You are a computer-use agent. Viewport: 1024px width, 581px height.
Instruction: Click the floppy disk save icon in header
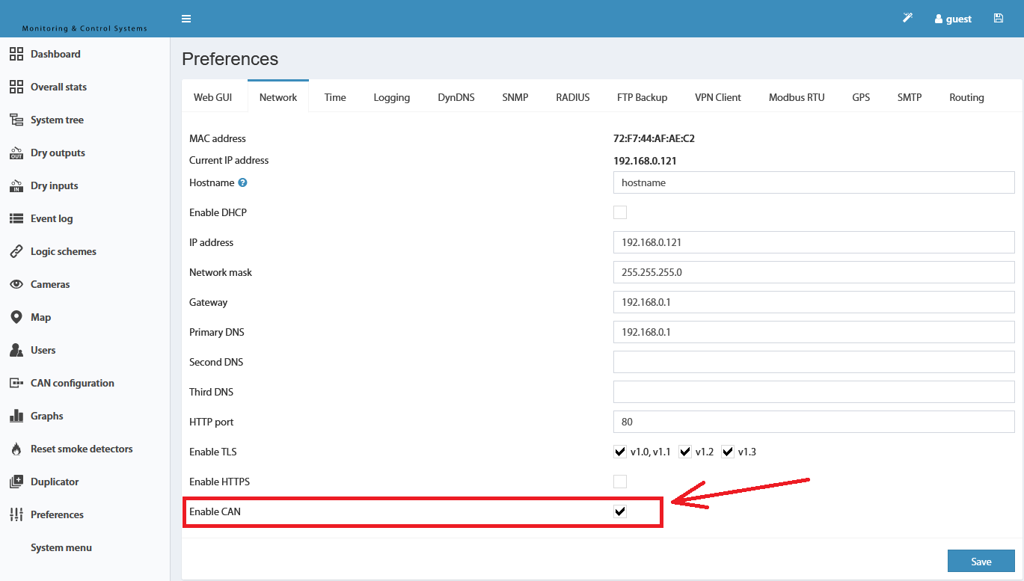tap(998, 18)
